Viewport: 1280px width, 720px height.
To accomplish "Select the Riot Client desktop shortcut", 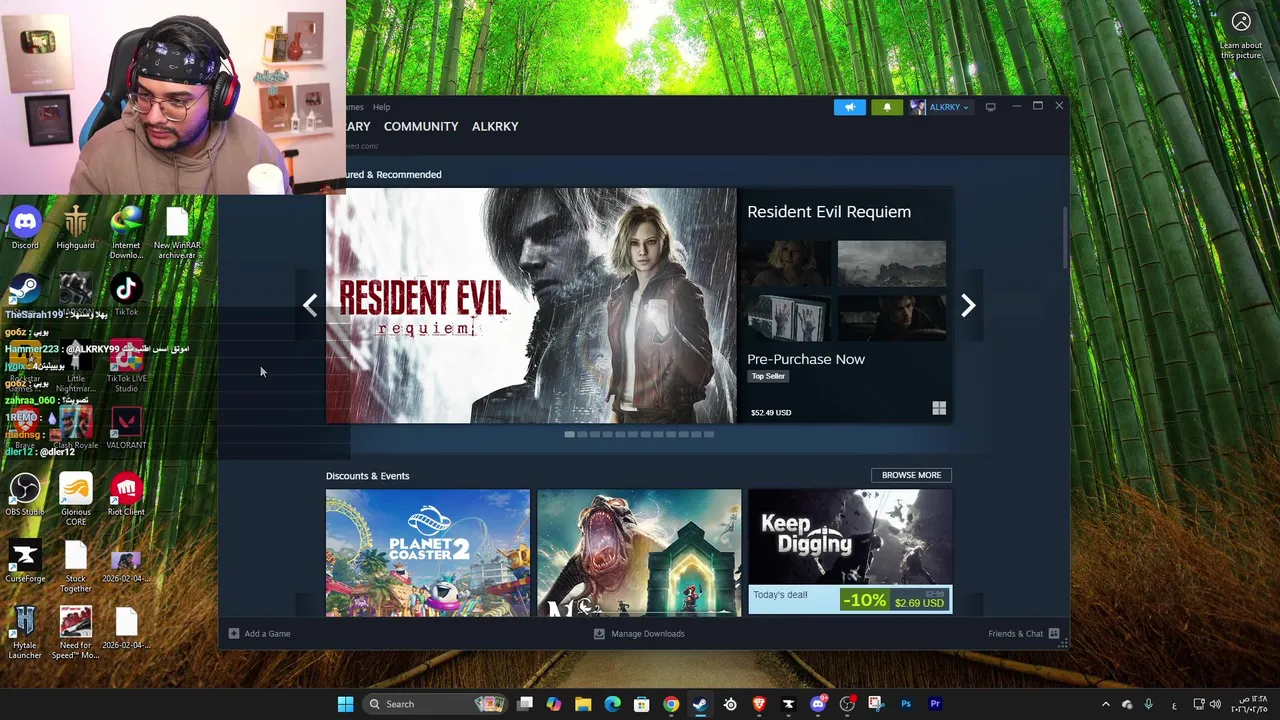I will point(126,495).
